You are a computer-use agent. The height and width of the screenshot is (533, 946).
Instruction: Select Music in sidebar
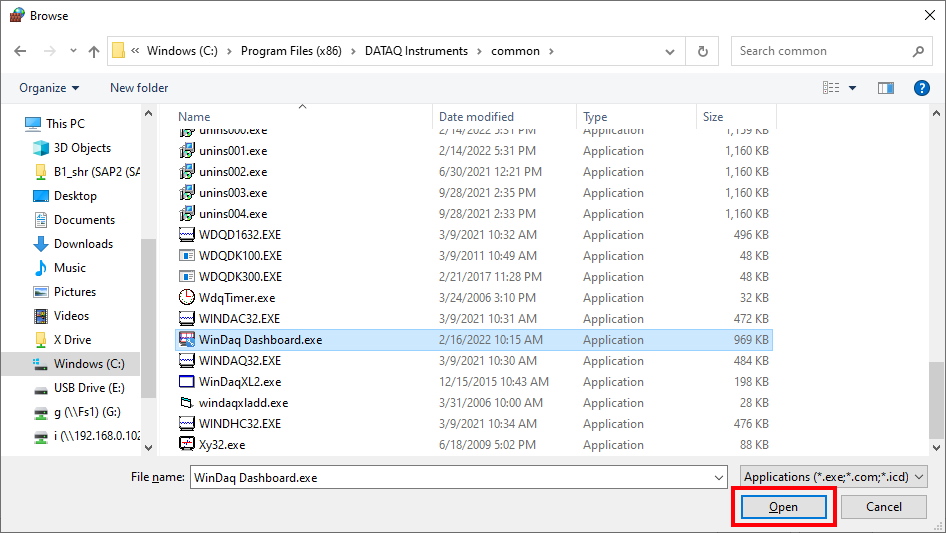60,268
